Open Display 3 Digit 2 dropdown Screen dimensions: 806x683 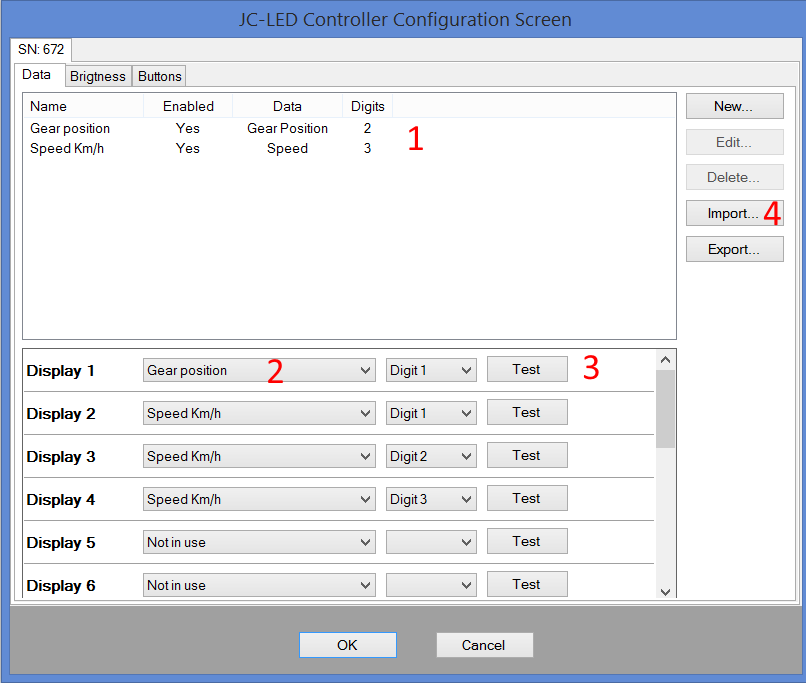[x=431, y=456]
